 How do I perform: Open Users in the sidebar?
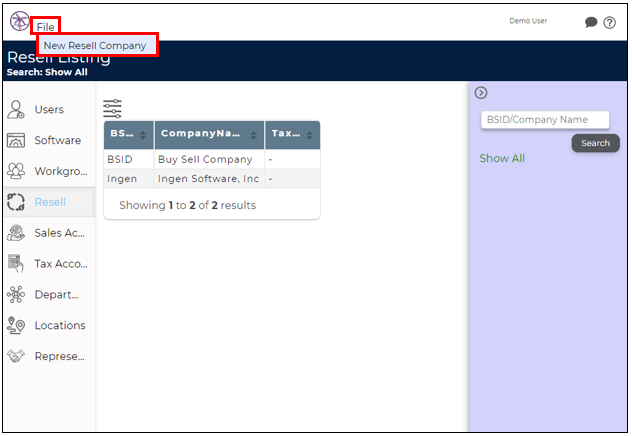[x=49, y=110]
